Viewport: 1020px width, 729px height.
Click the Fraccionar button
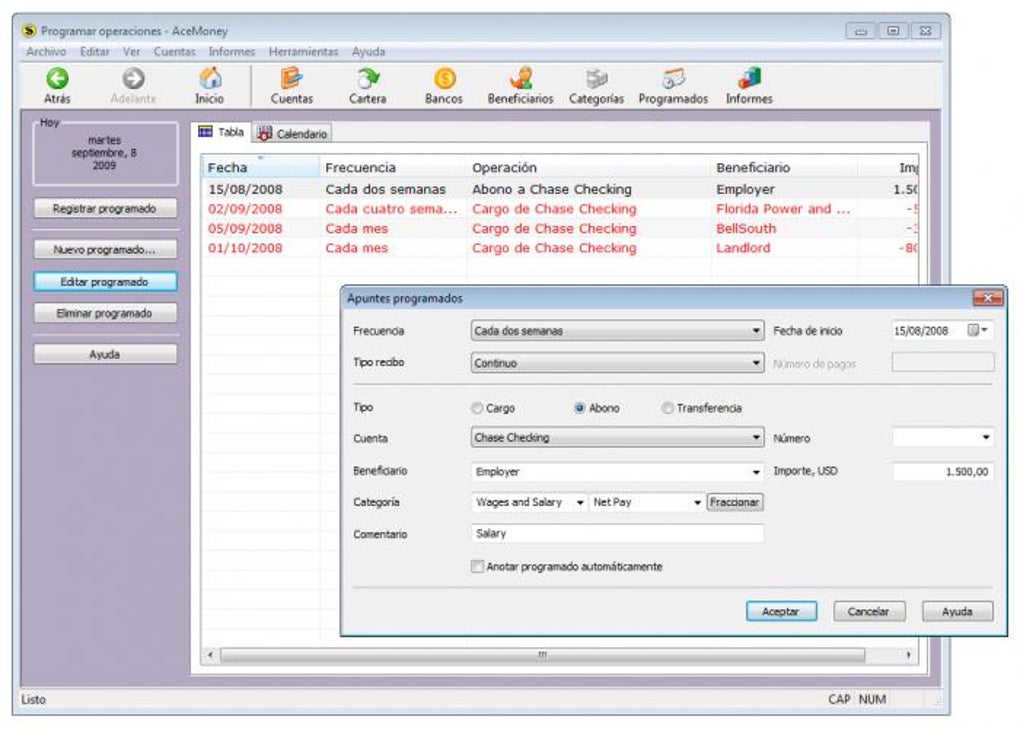point(734,502)
